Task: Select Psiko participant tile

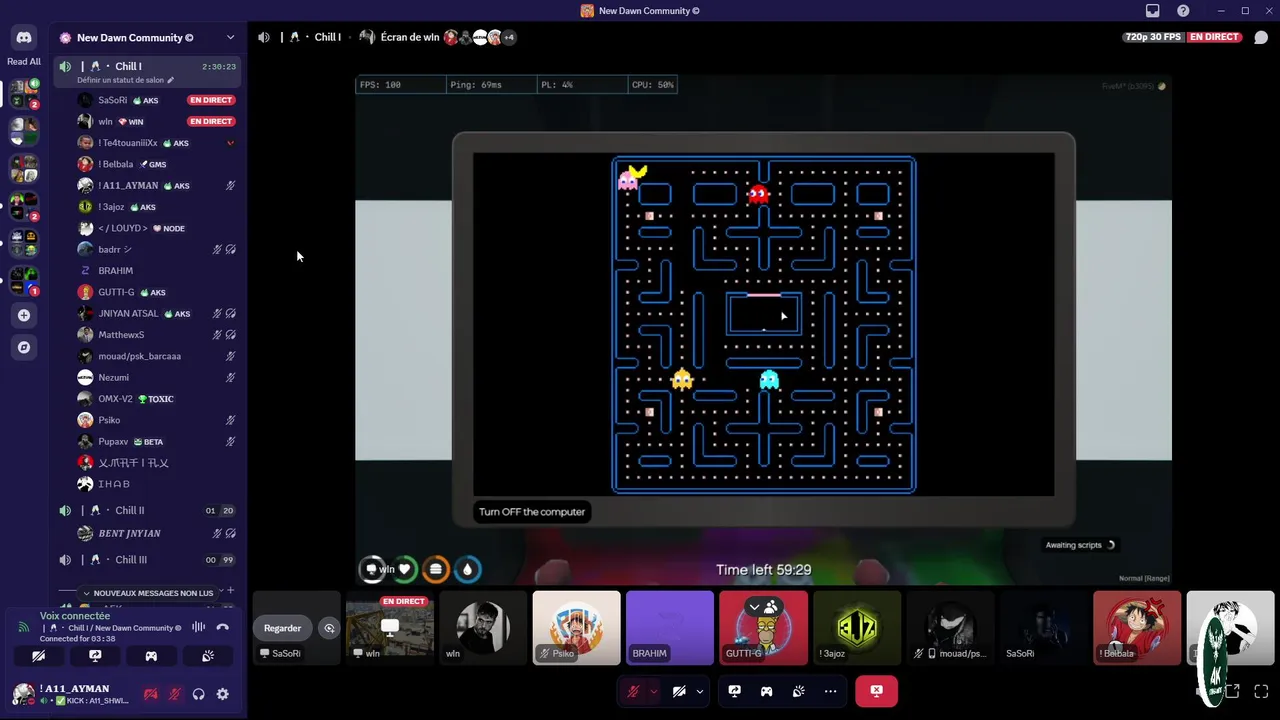Action: (576, 628)
